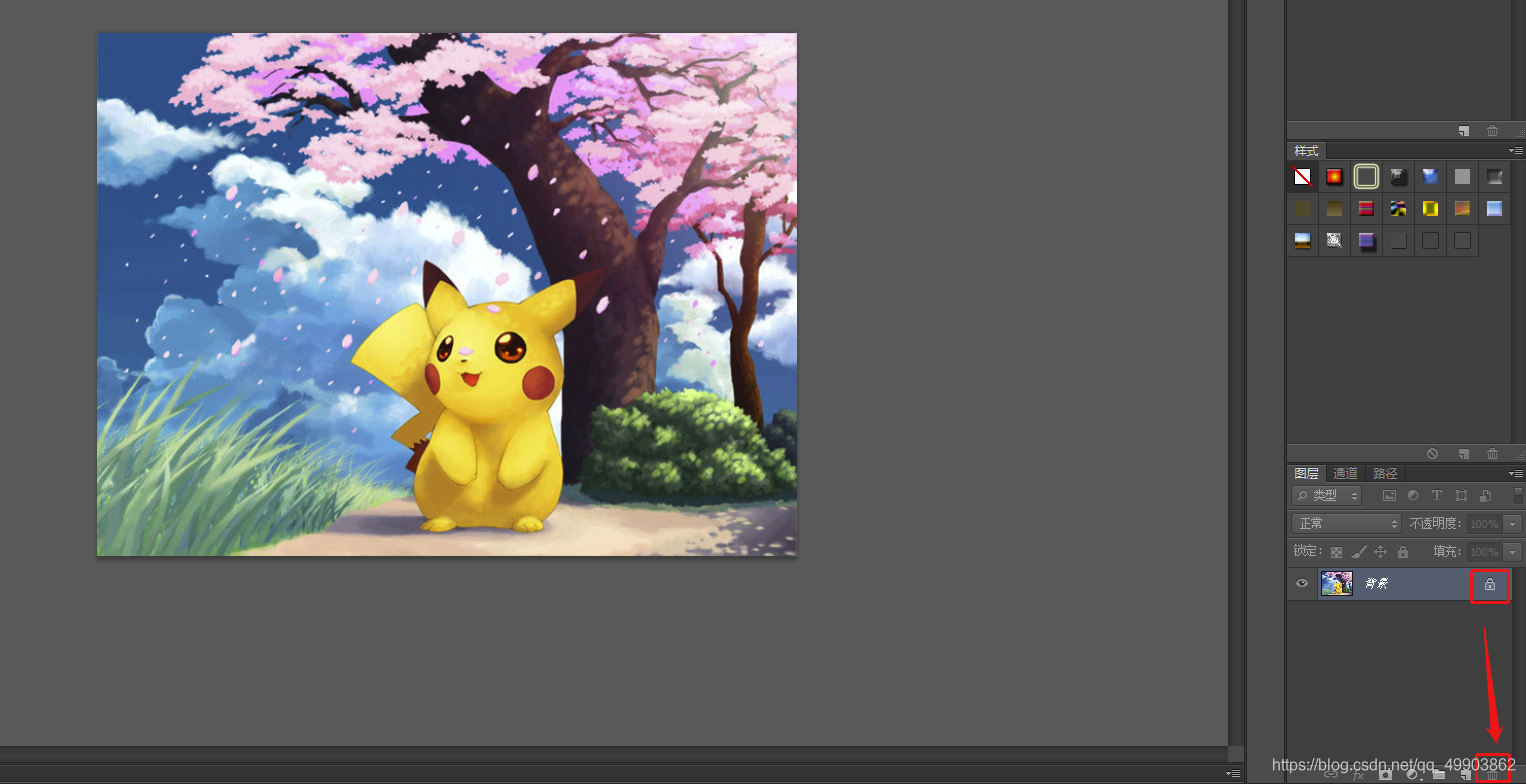
Task: Apply the blue glass style swatch
Action: pos(1431,177)
